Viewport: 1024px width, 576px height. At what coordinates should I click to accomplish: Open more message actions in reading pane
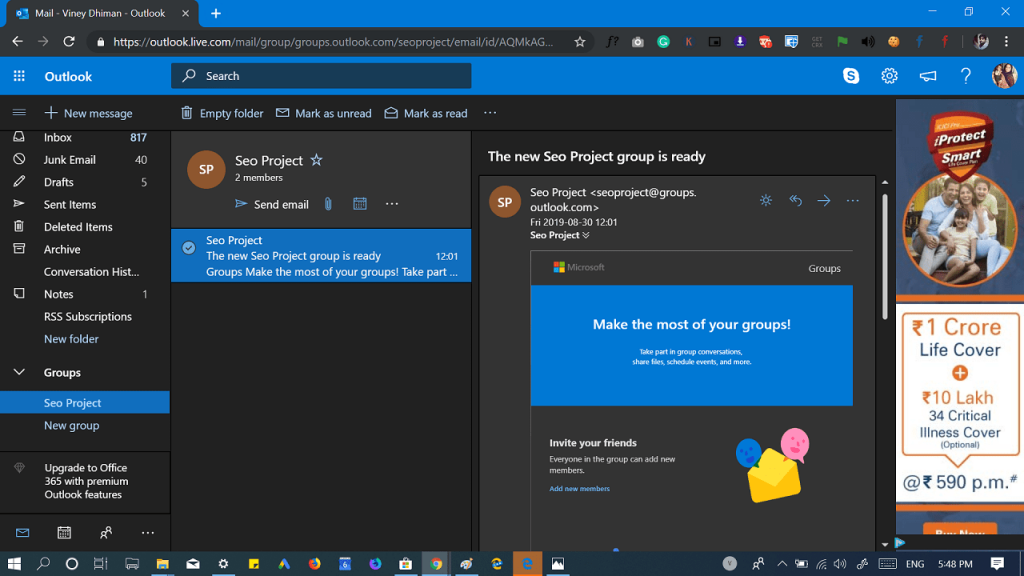point(852,200)
